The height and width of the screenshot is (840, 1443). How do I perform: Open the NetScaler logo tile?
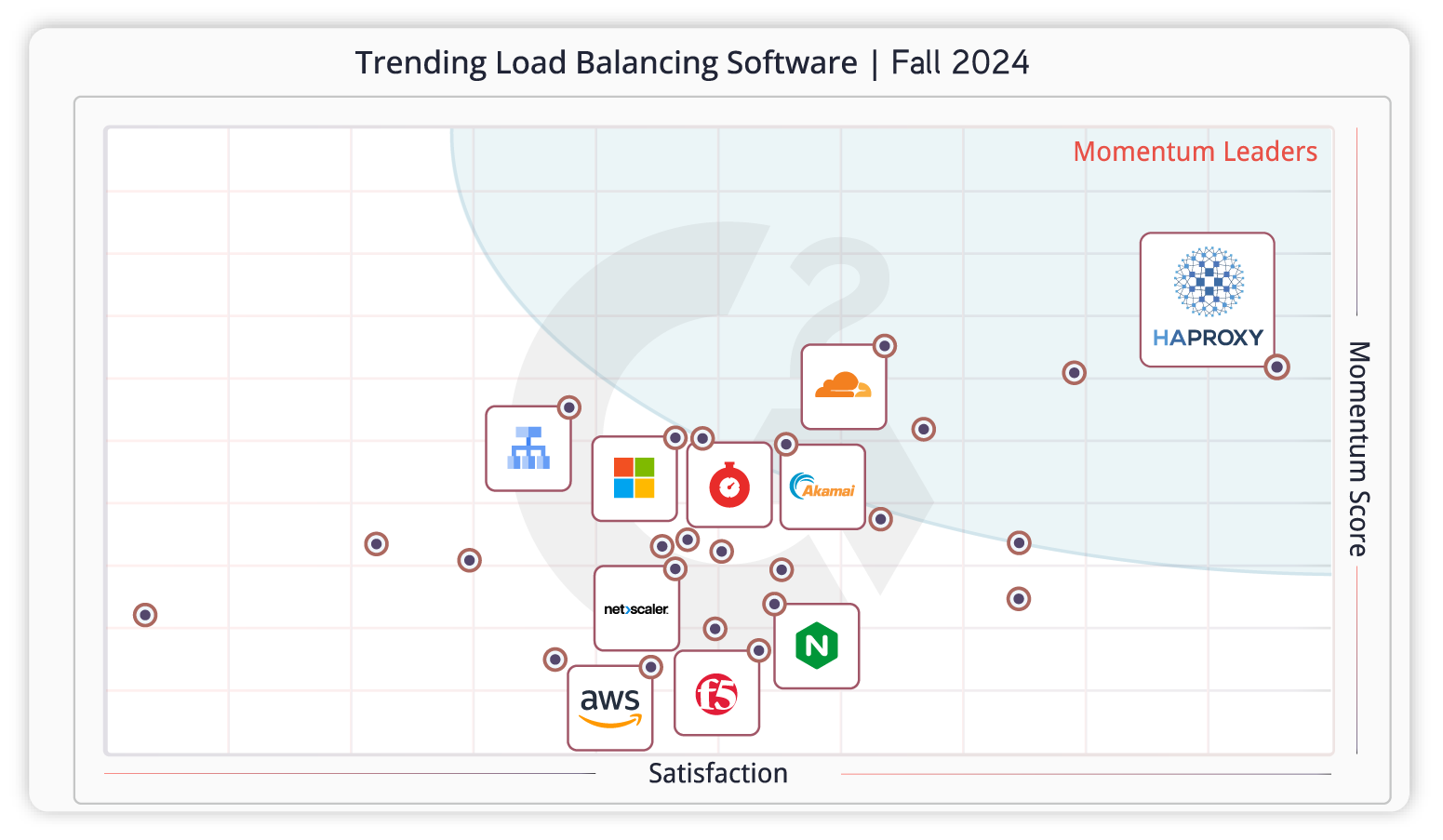pos(636,608)
